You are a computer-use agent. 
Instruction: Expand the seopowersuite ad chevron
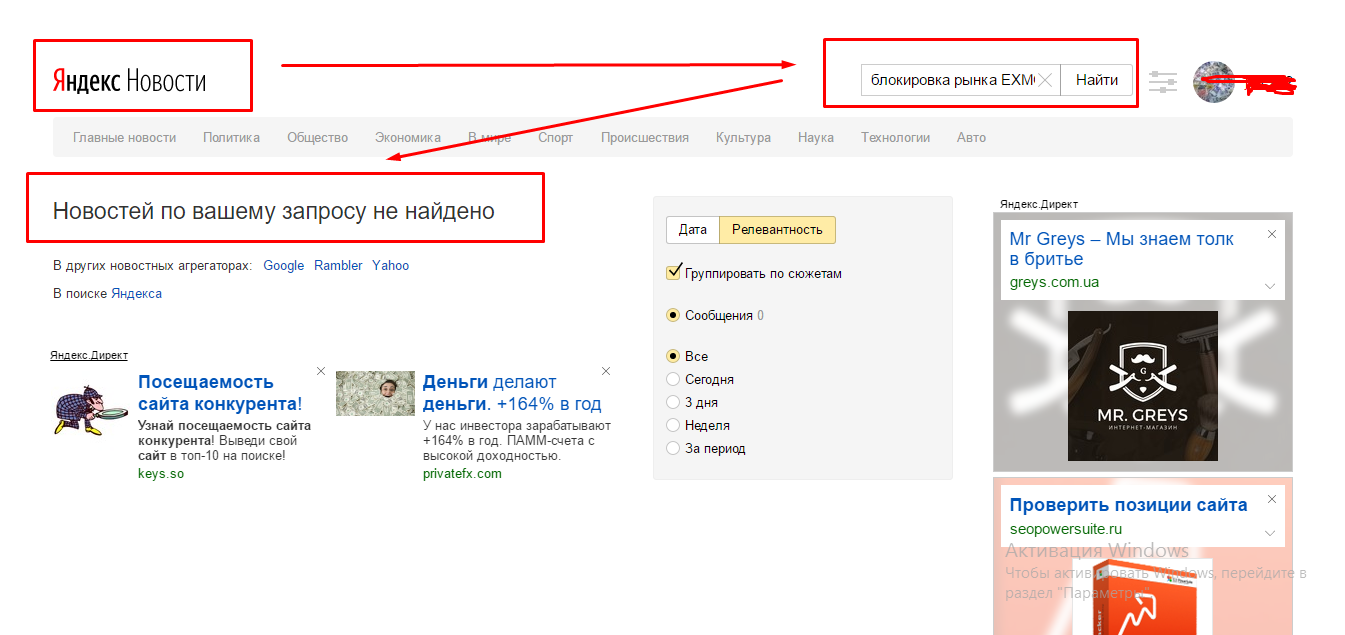click(1270, 533)
